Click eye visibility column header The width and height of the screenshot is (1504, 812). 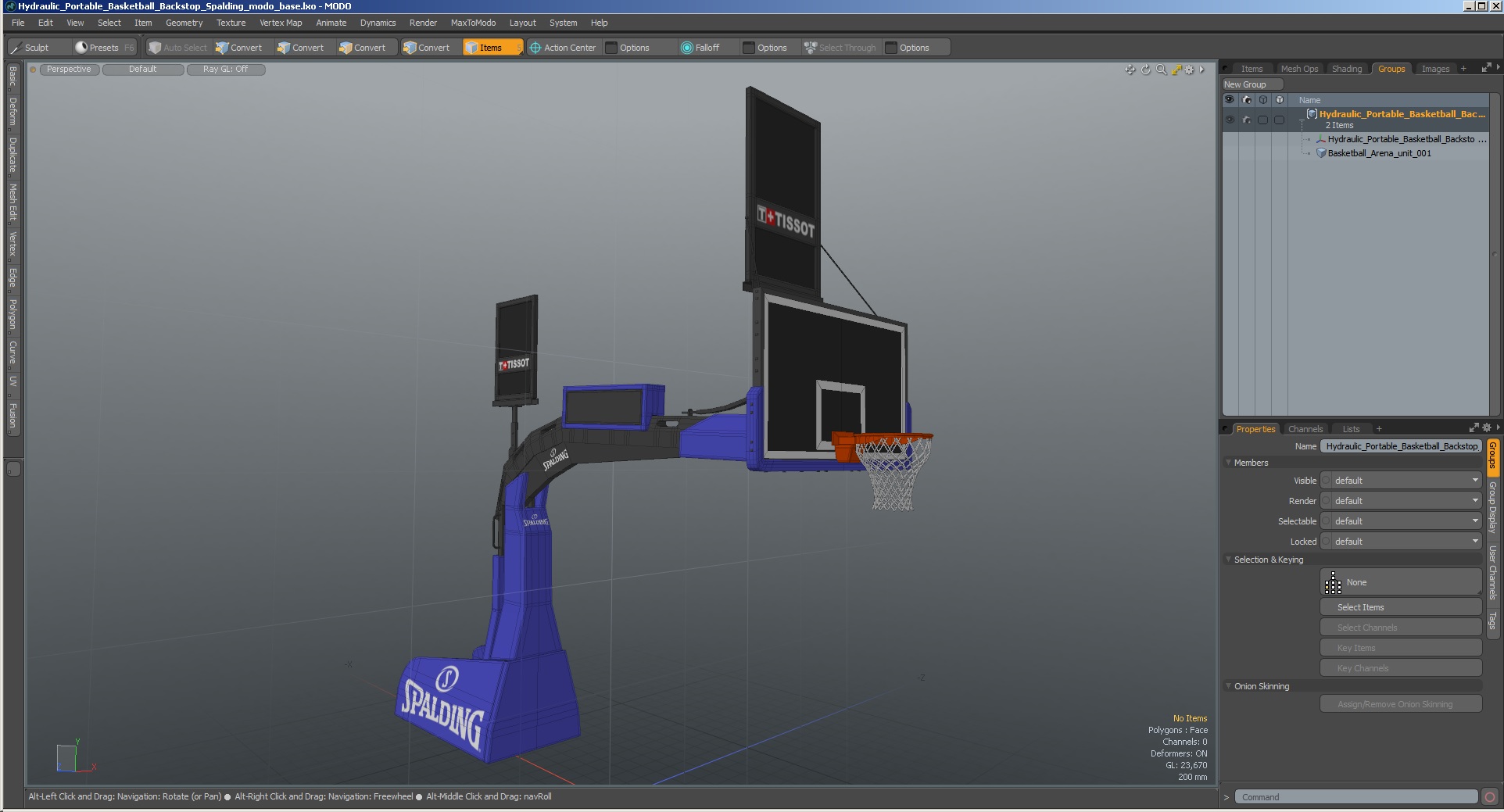coord(1230,100)
